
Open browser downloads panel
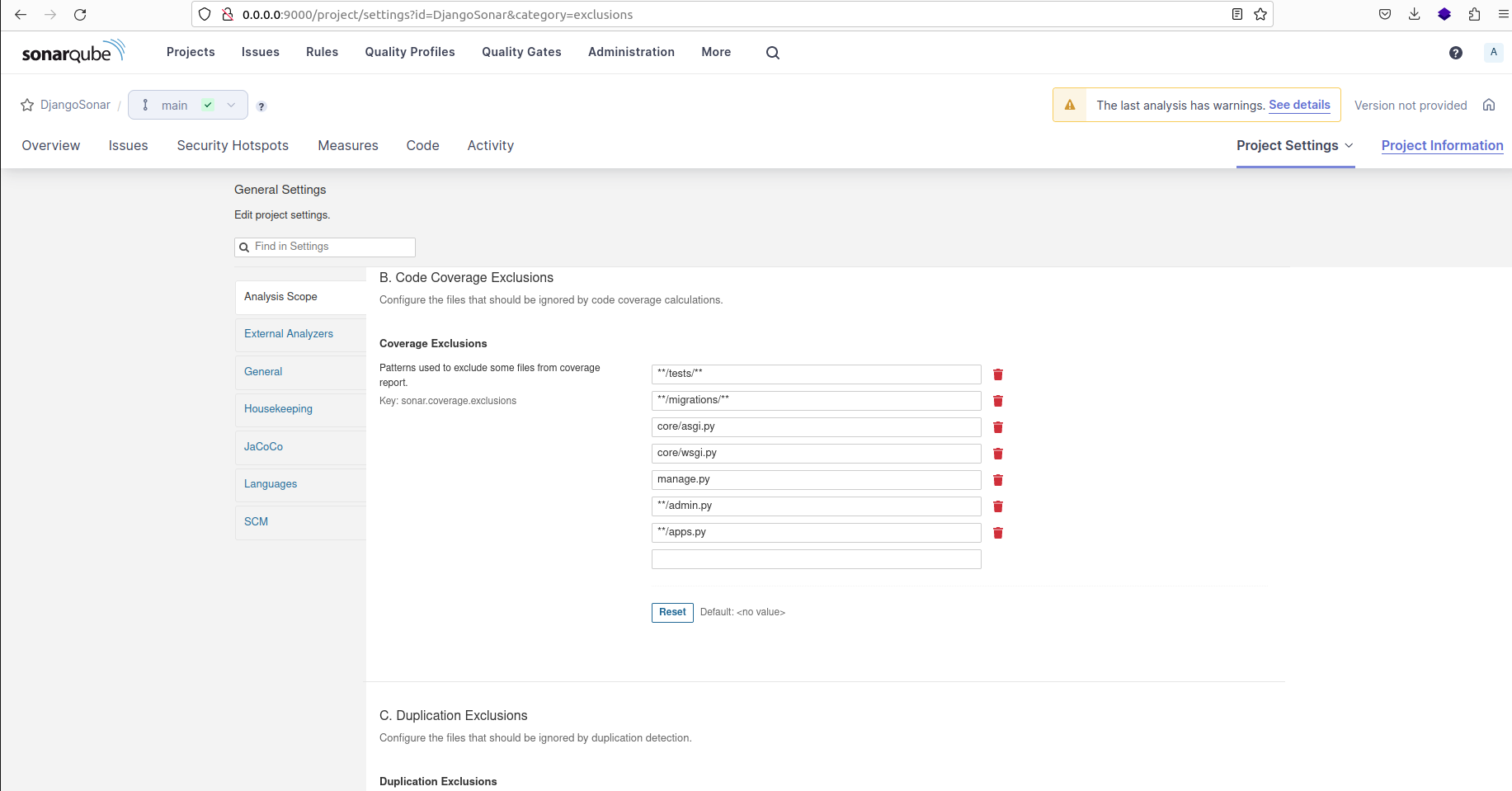pyautogui.click(x=1415, y=14)
